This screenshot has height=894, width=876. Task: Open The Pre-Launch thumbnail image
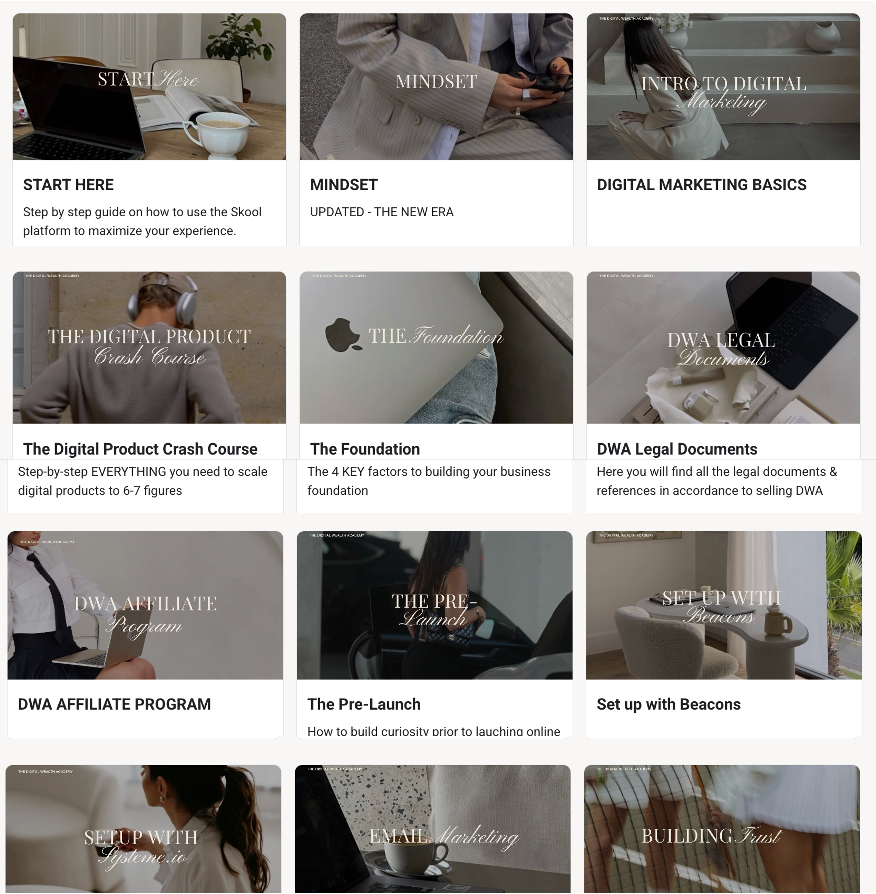click(435, 605)
